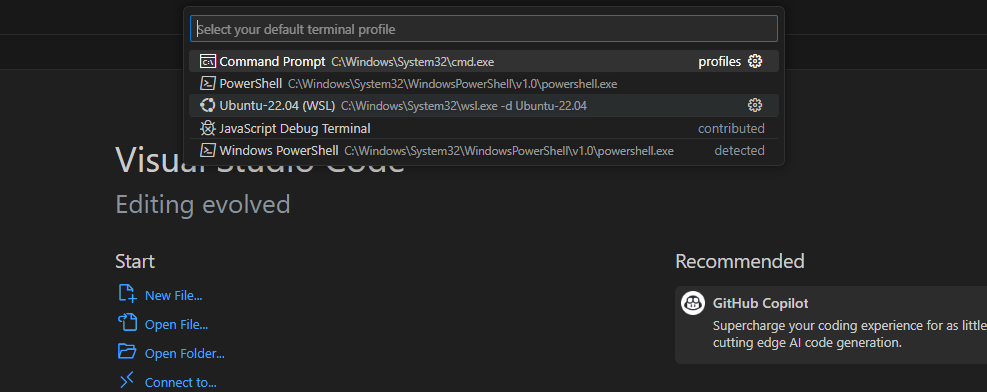Image resolution: width=987 pixels, height=392 pixels.
Task: Open the New File... link
Action: click(x=174, y=296)
